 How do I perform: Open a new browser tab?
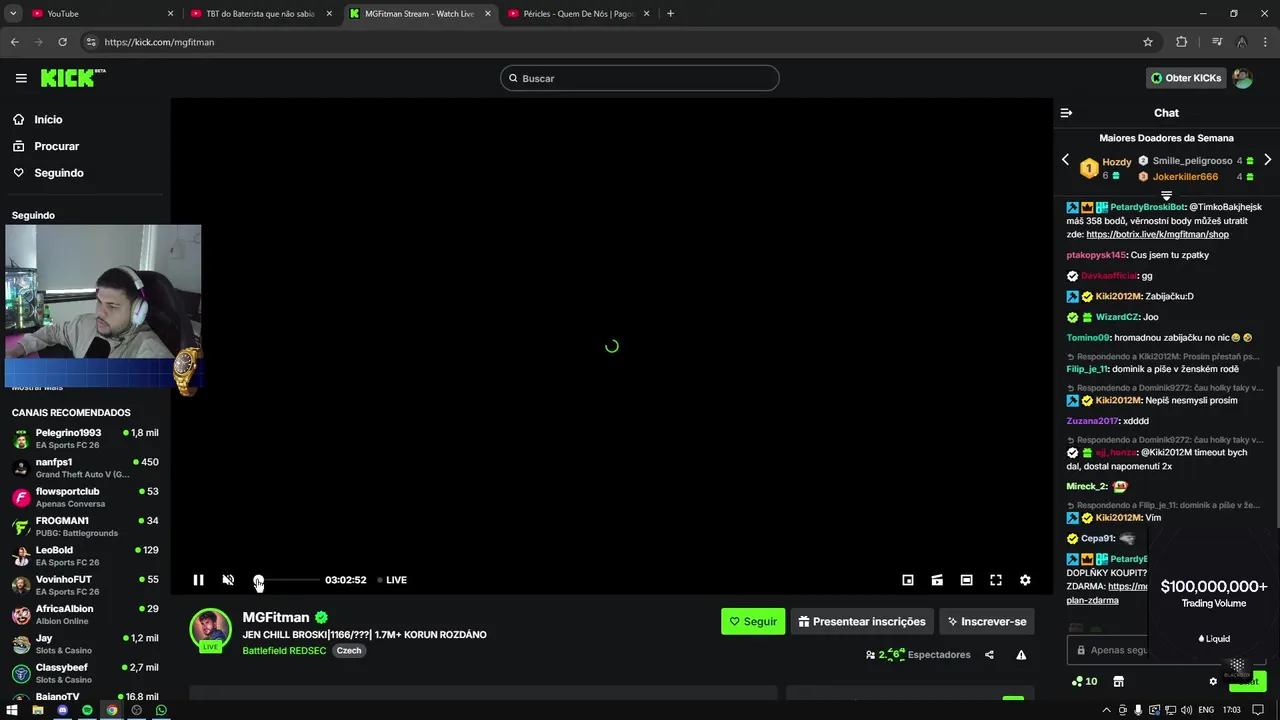[x=670, y=14]
